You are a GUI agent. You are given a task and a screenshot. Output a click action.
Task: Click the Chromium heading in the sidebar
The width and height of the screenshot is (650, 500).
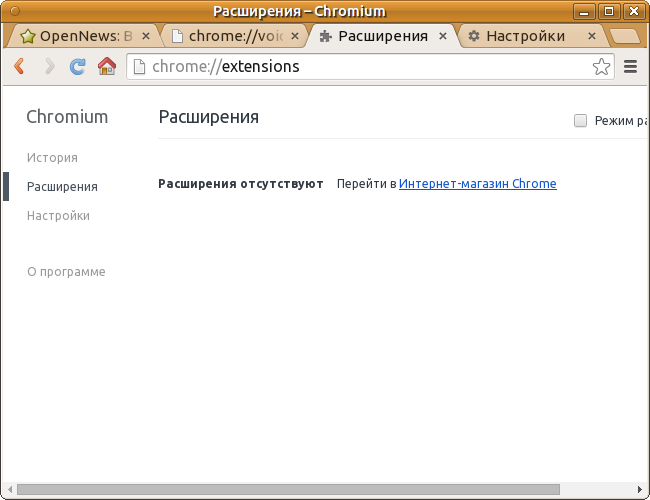(67, 117)
